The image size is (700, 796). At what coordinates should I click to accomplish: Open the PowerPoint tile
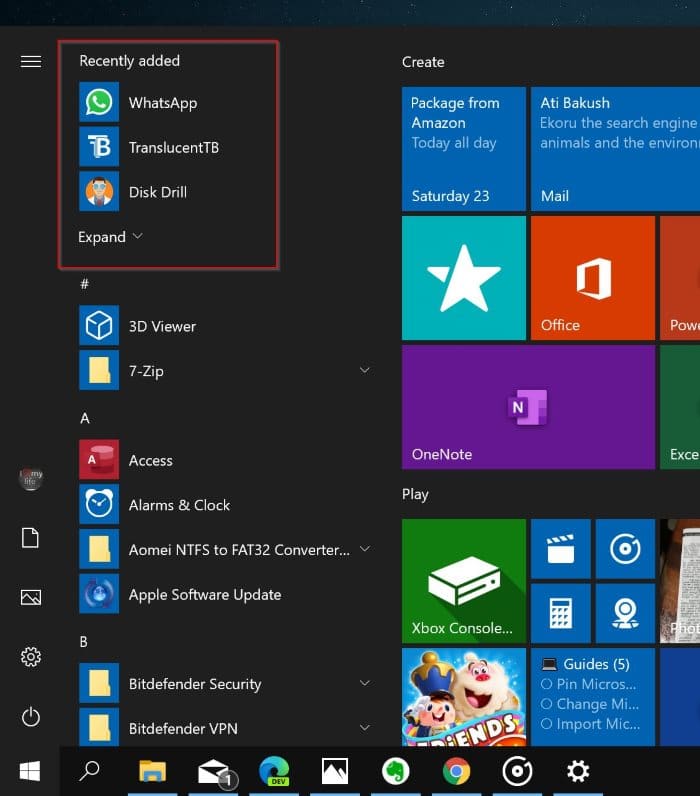point(680,278)
